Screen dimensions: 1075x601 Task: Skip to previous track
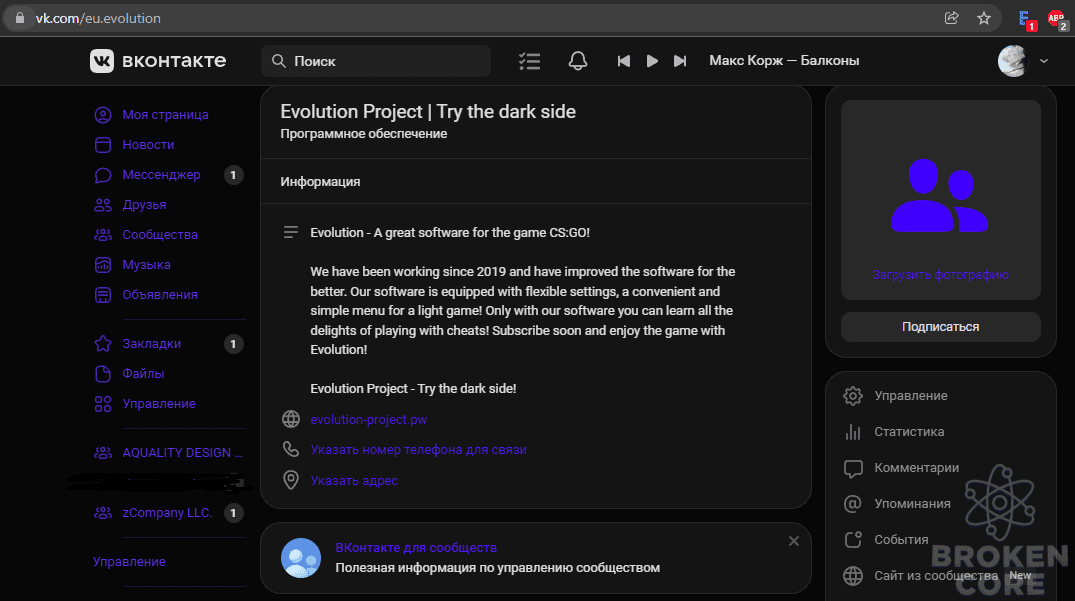623,61
